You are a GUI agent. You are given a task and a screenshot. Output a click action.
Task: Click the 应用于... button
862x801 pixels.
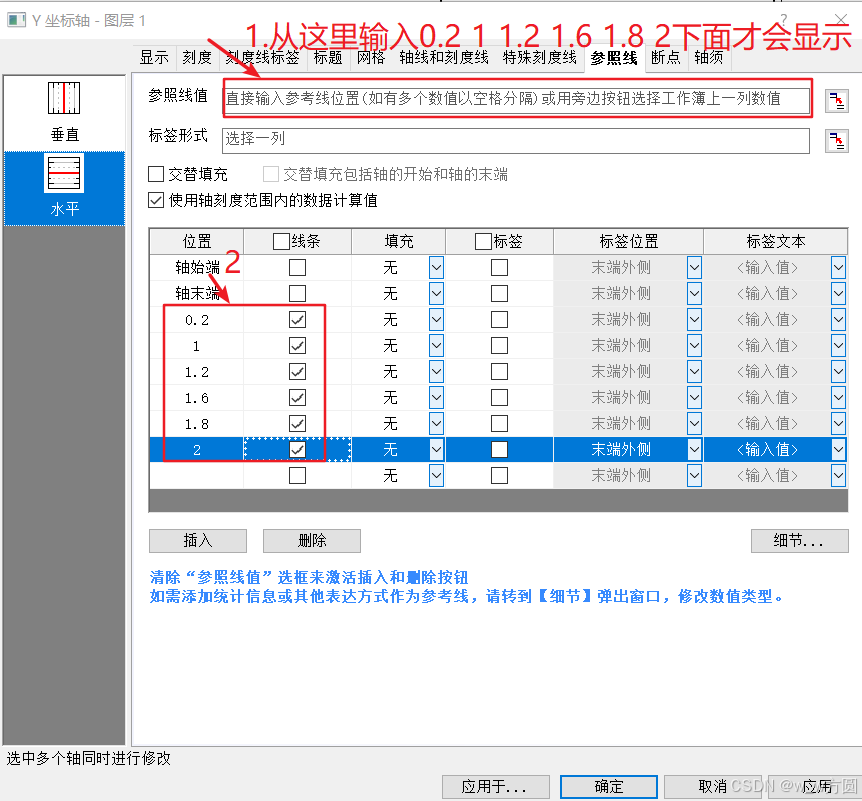click(x=495, y=787)
